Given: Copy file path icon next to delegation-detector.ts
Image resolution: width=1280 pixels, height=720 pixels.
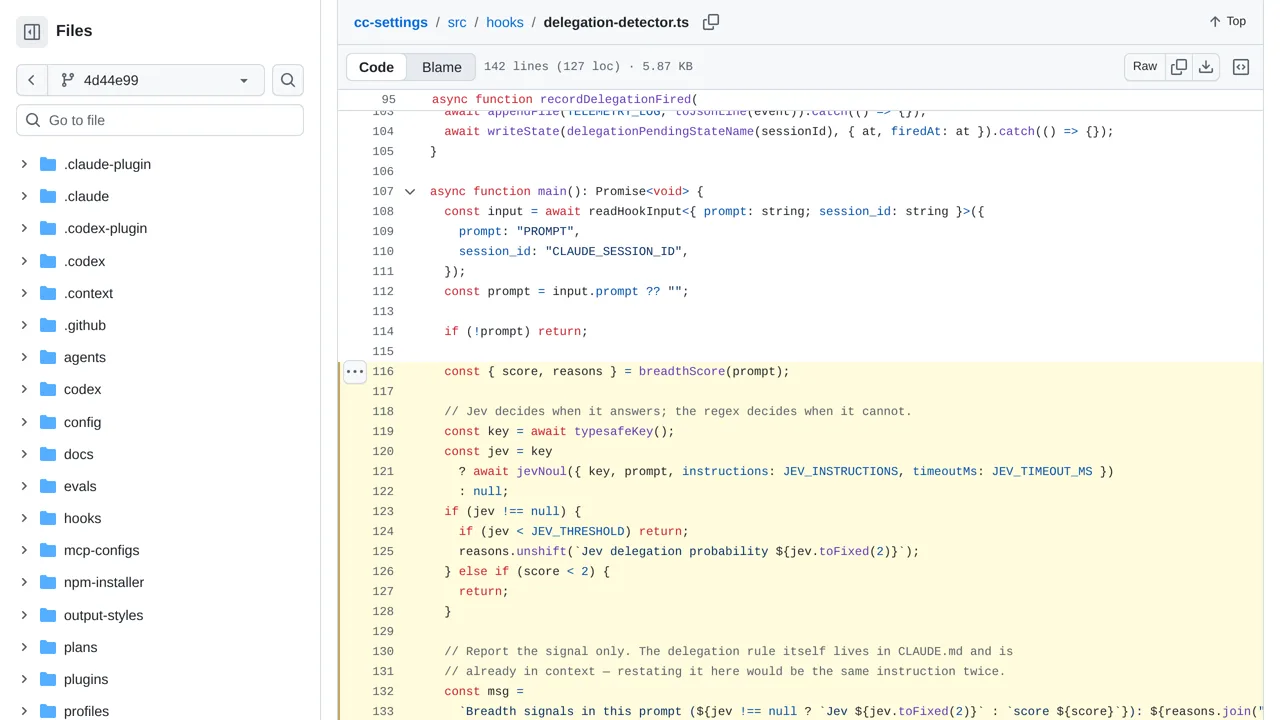Looking at the screenshot, I should coord(711,22).
